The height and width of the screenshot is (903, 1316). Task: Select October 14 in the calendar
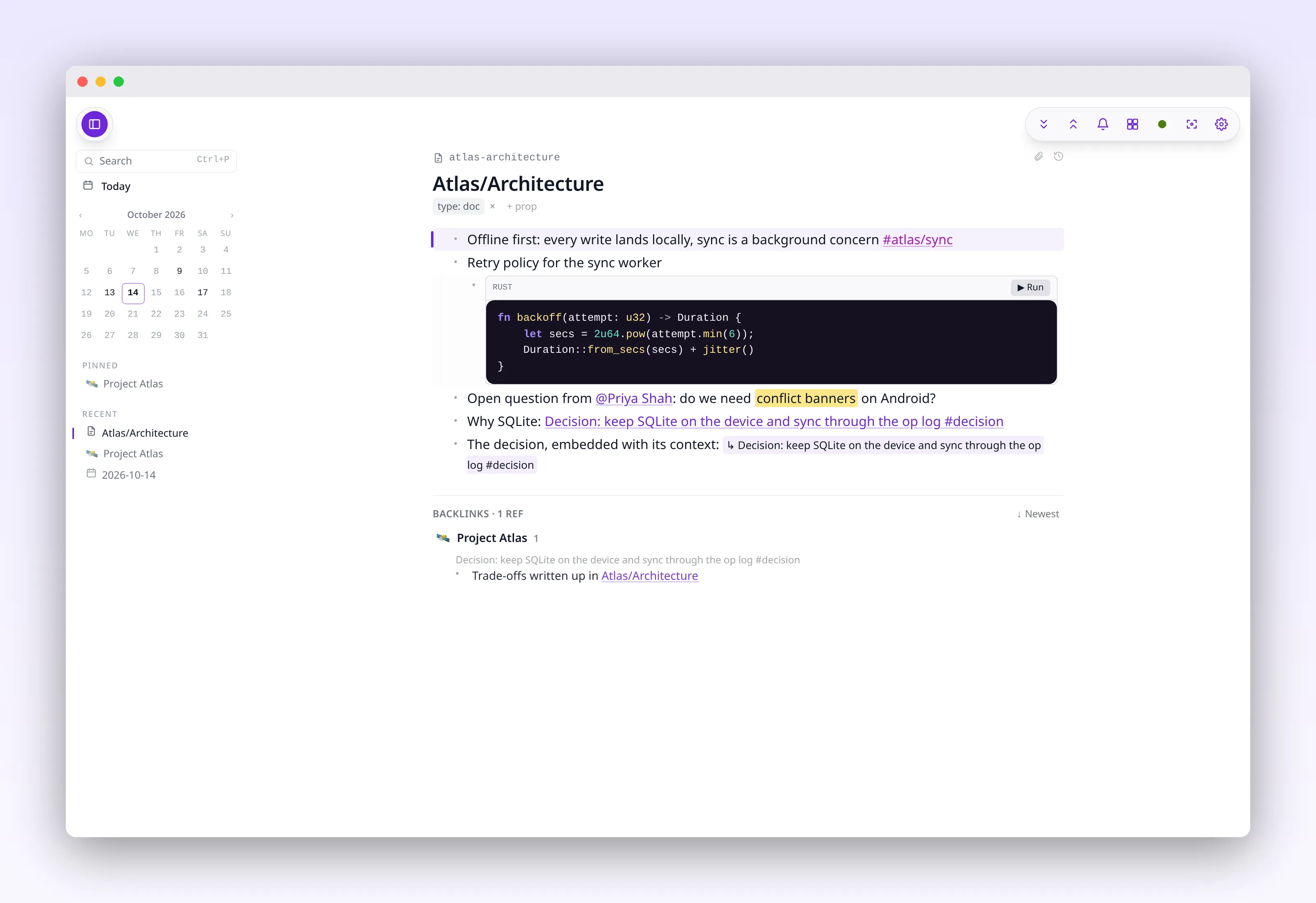133,293
